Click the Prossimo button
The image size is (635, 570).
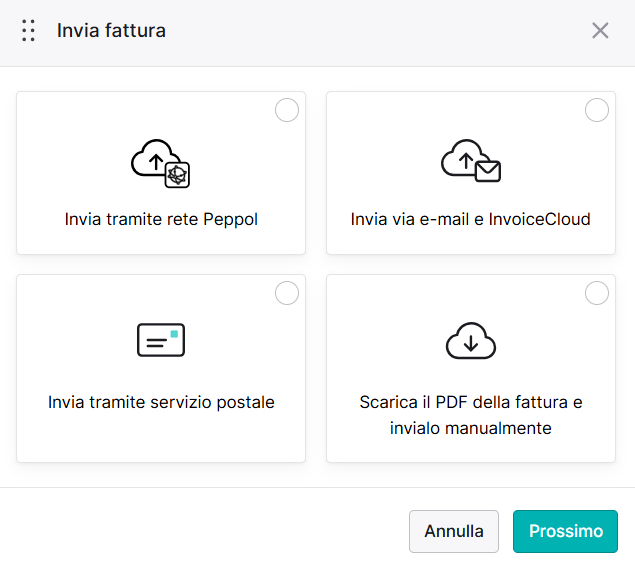[565, 531]
